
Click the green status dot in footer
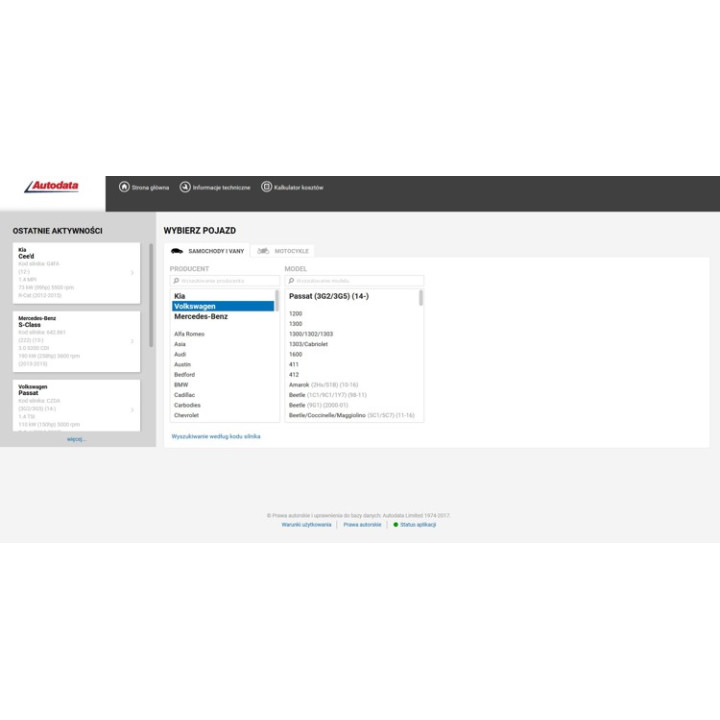coord(395,524)
